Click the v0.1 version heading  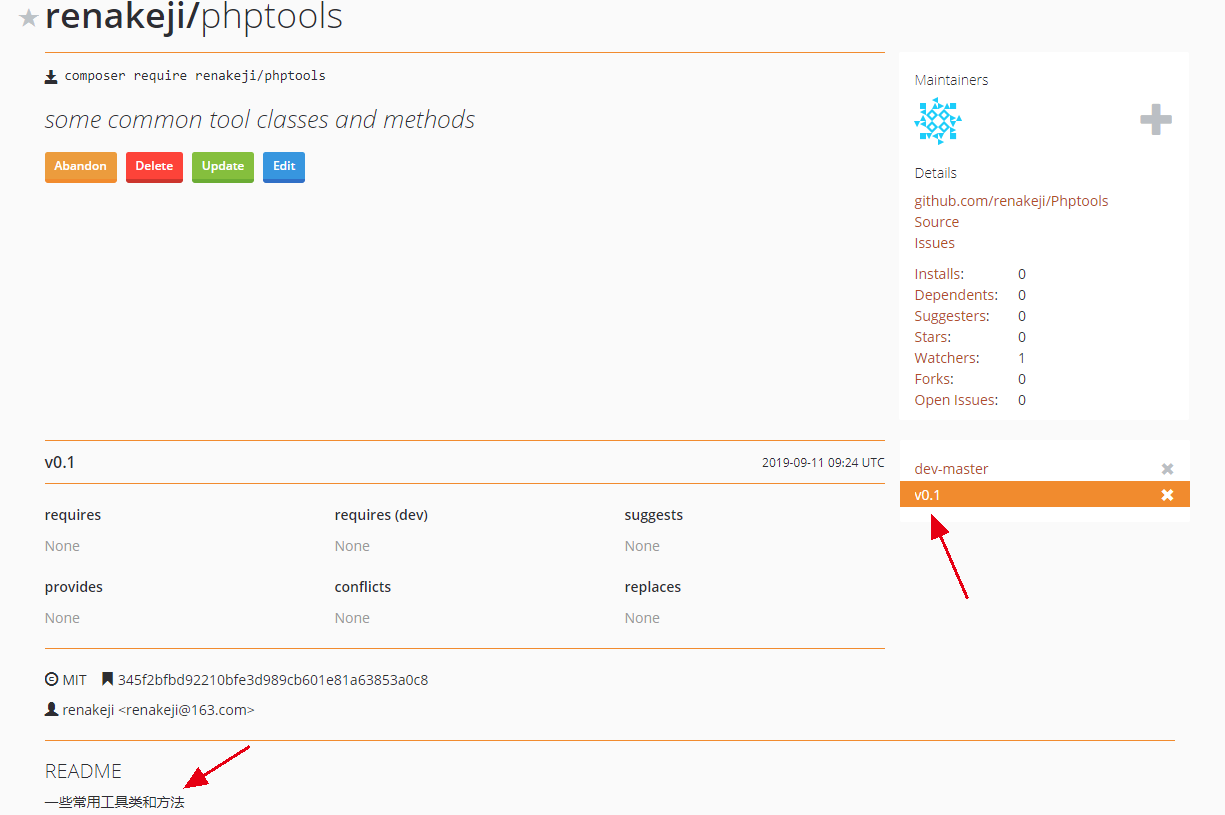click(x=60, y=462)
